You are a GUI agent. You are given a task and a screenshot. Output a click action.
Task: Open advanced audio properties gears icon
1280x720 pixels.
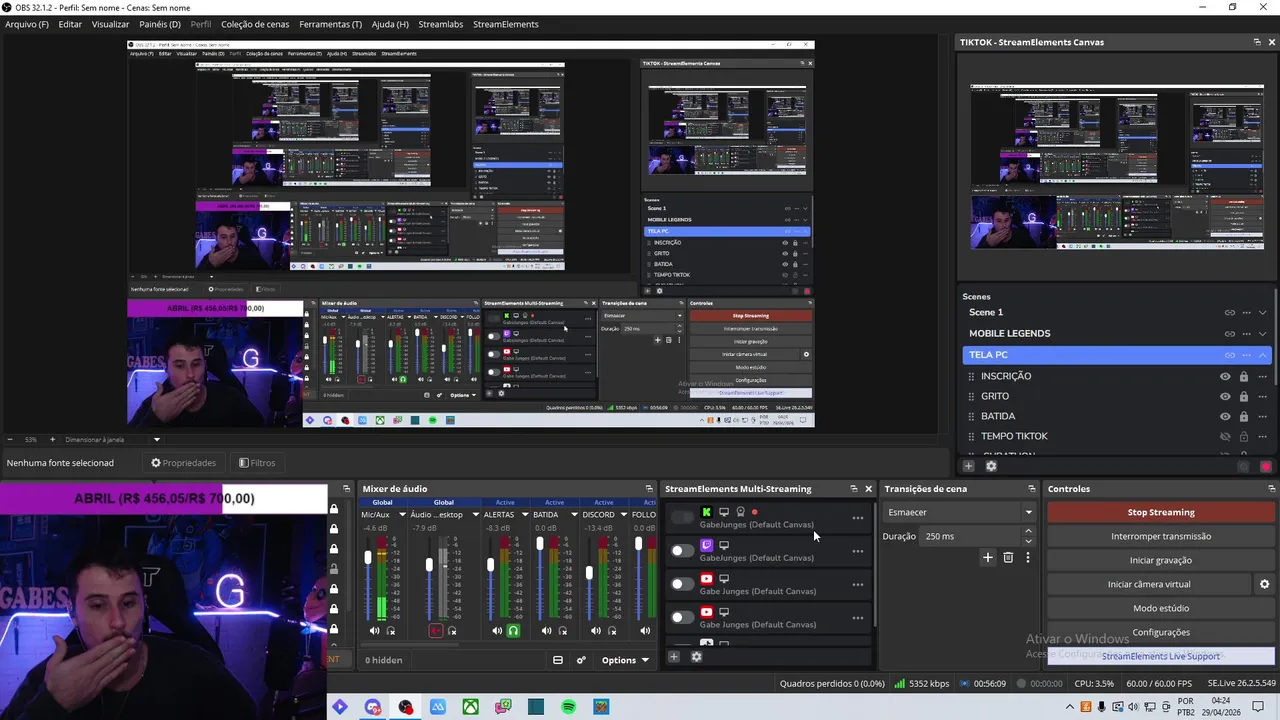[x=581, y=660]
